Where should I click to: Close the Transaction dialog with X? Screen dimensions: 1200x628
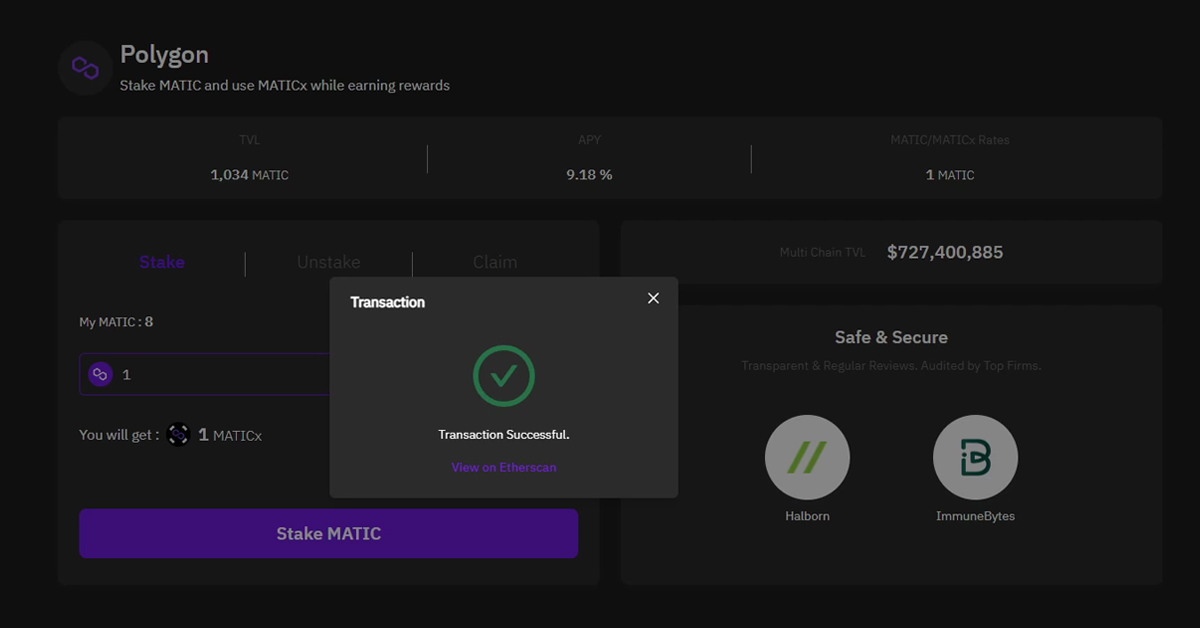coord(653,298)
